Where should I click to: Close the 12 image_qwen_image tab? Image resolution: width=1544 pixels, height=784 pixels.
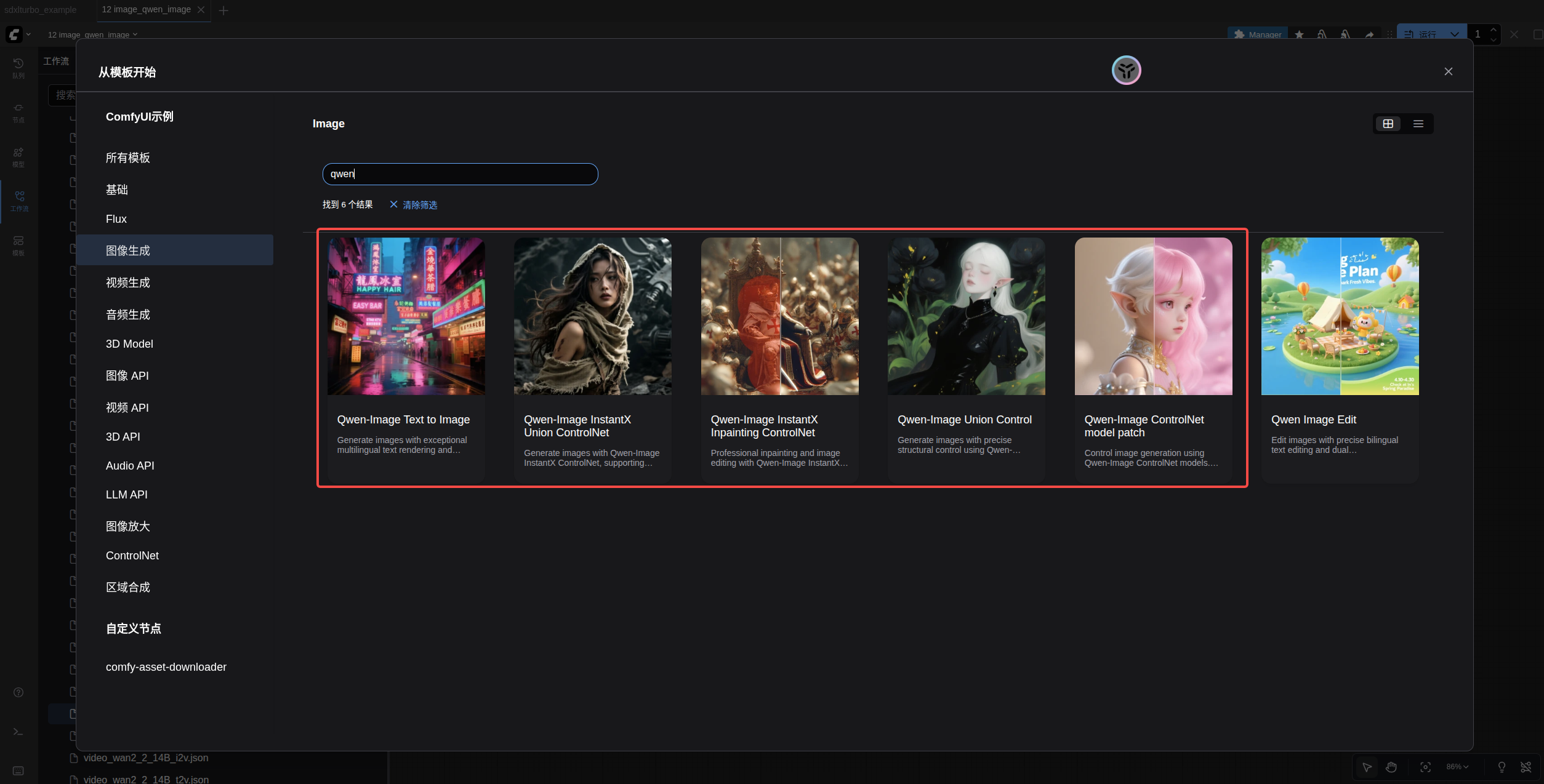(201, 10)
